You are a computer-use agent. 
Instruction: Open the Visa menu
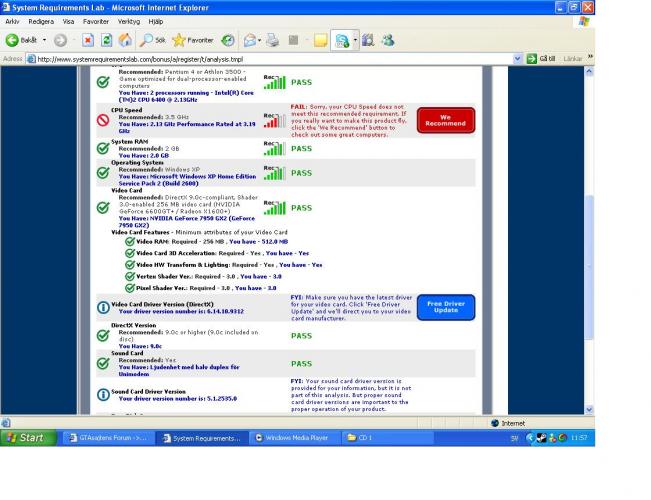[x=68, y=21]
